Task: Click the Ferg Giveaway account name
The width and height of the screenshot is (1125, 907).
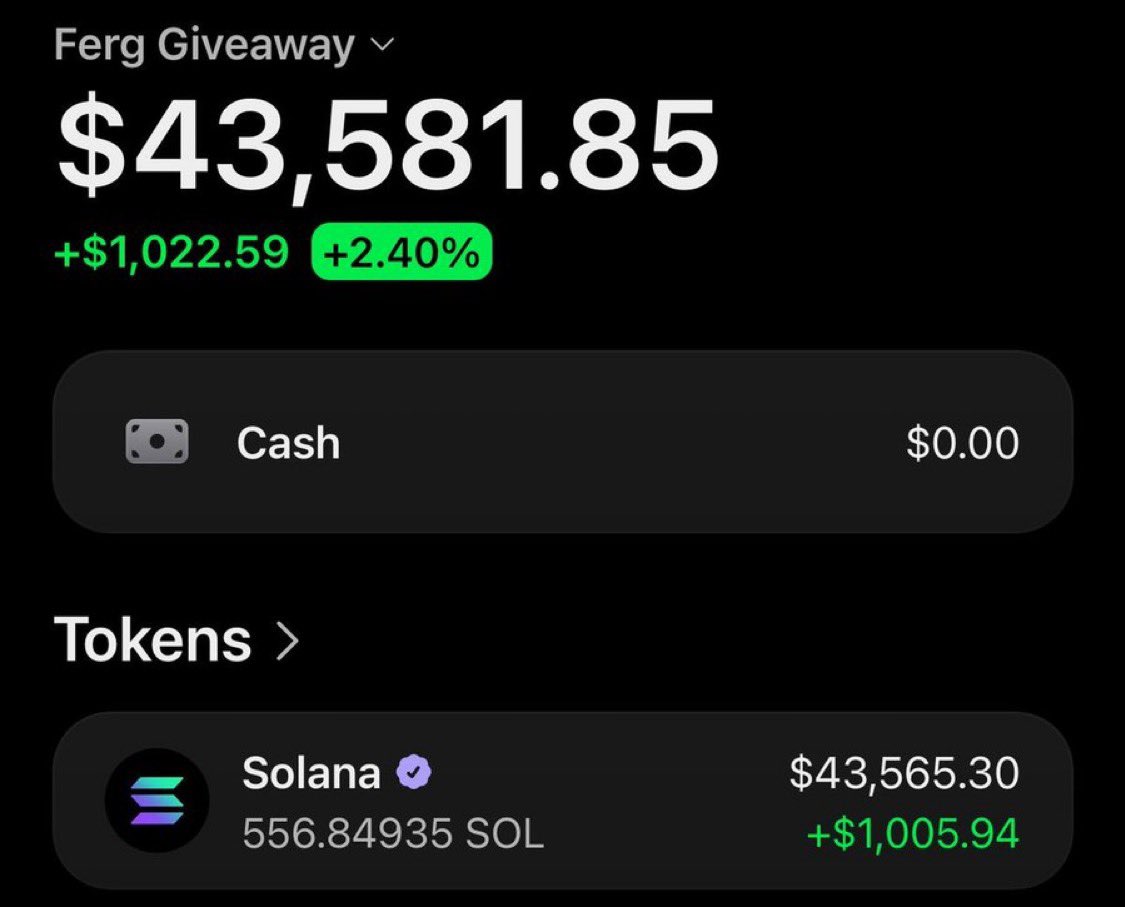Action: [204, 45]
